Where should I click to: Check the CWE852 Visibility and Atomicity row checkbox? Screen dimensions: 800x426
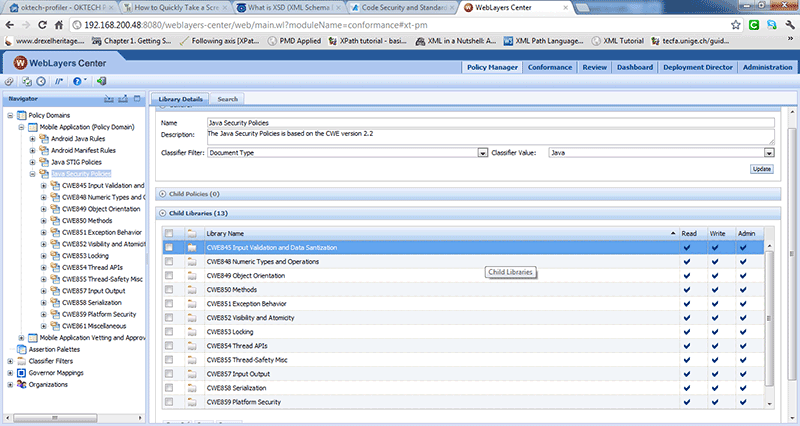click(x=169, y=317)
